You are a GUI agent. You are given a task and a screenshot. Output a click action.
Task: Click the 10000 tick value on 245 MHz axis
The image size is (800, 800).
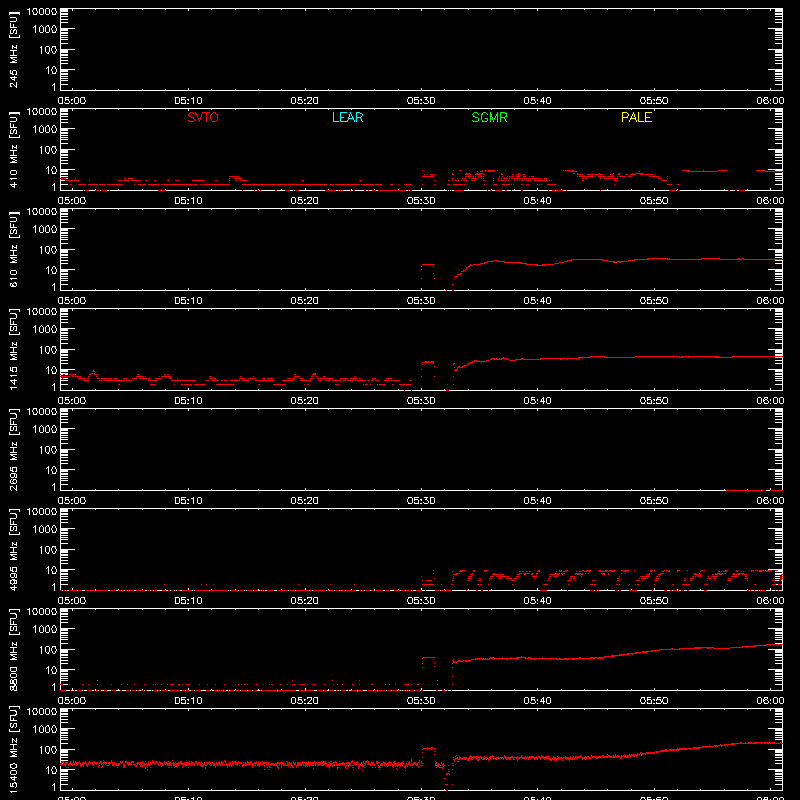click(x=42, y=12)
